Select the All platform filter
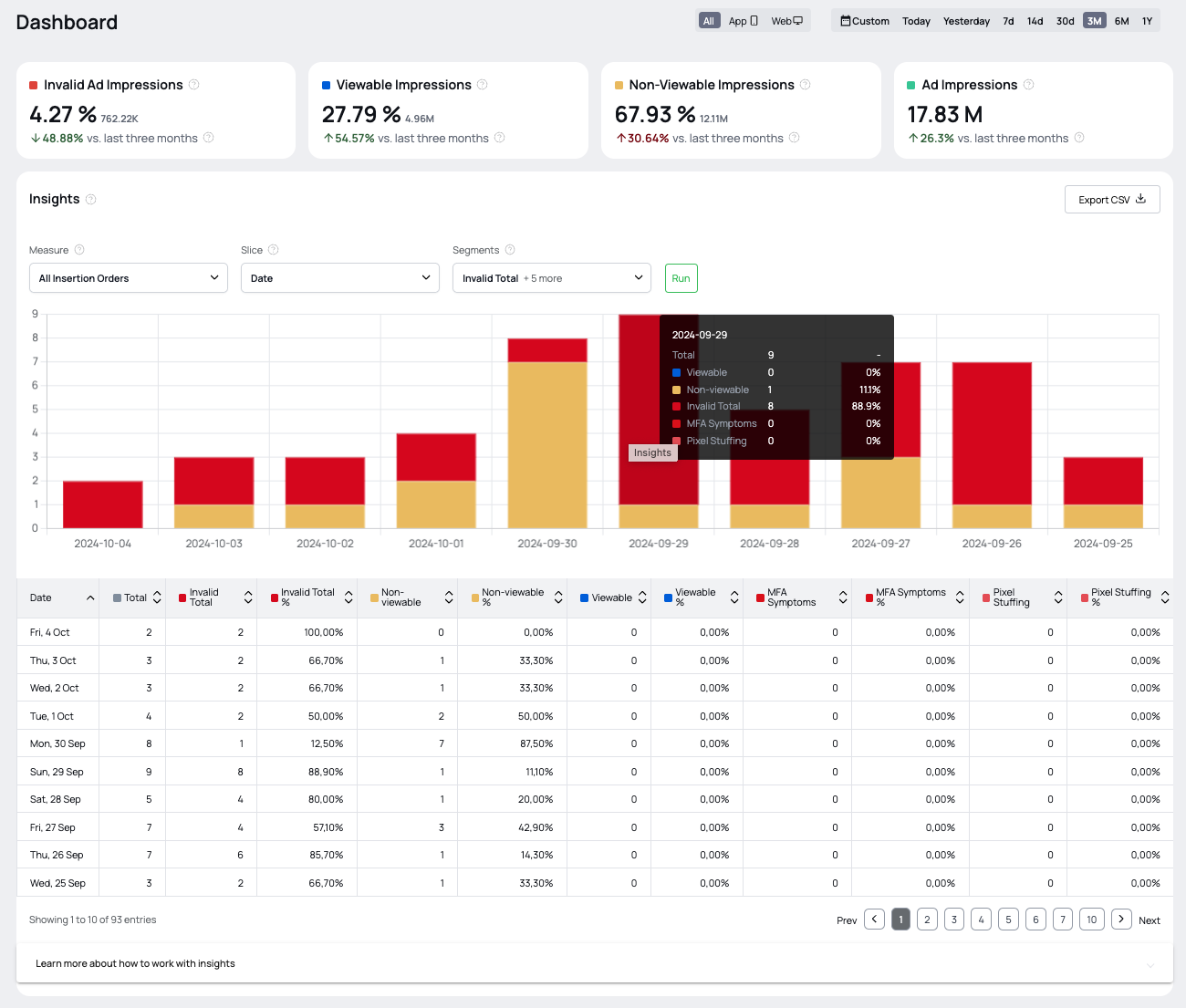1186x1008 pixels. coord(709,21)
